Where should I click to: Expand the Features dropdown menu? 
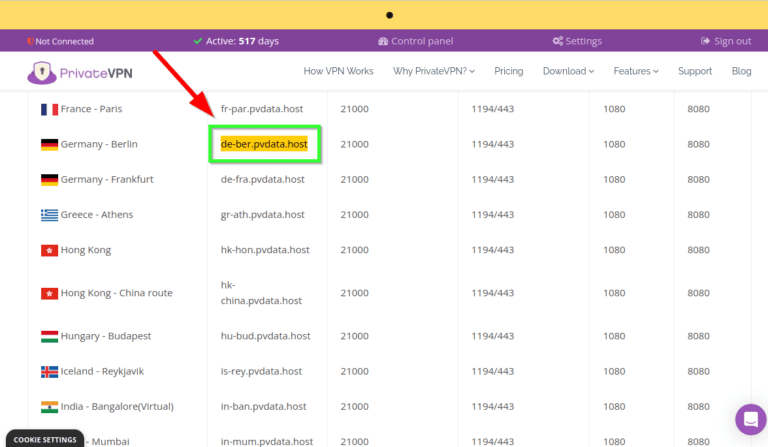click(x=636, y=71)
